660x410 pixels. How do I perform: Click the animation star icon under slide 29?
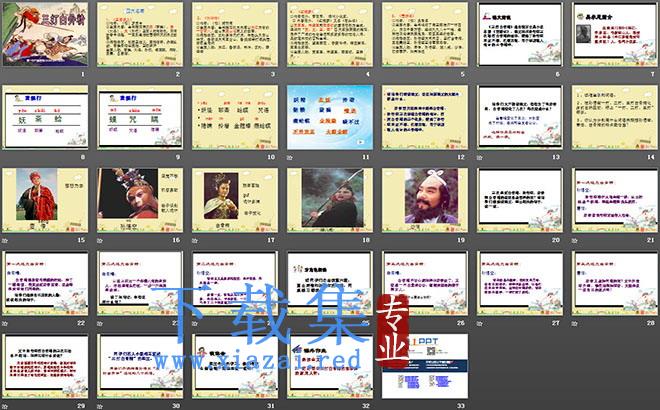pyautogui.click(x=5, y=407)
